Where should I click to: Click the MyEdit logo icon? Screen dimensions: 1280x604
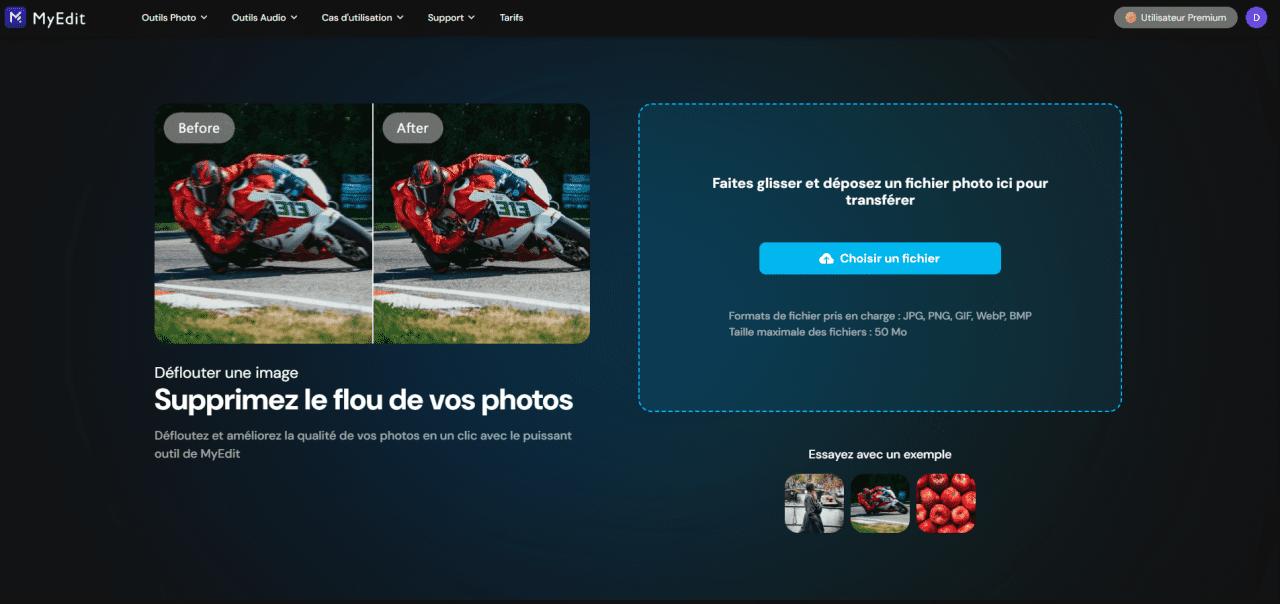click(15, 17)
